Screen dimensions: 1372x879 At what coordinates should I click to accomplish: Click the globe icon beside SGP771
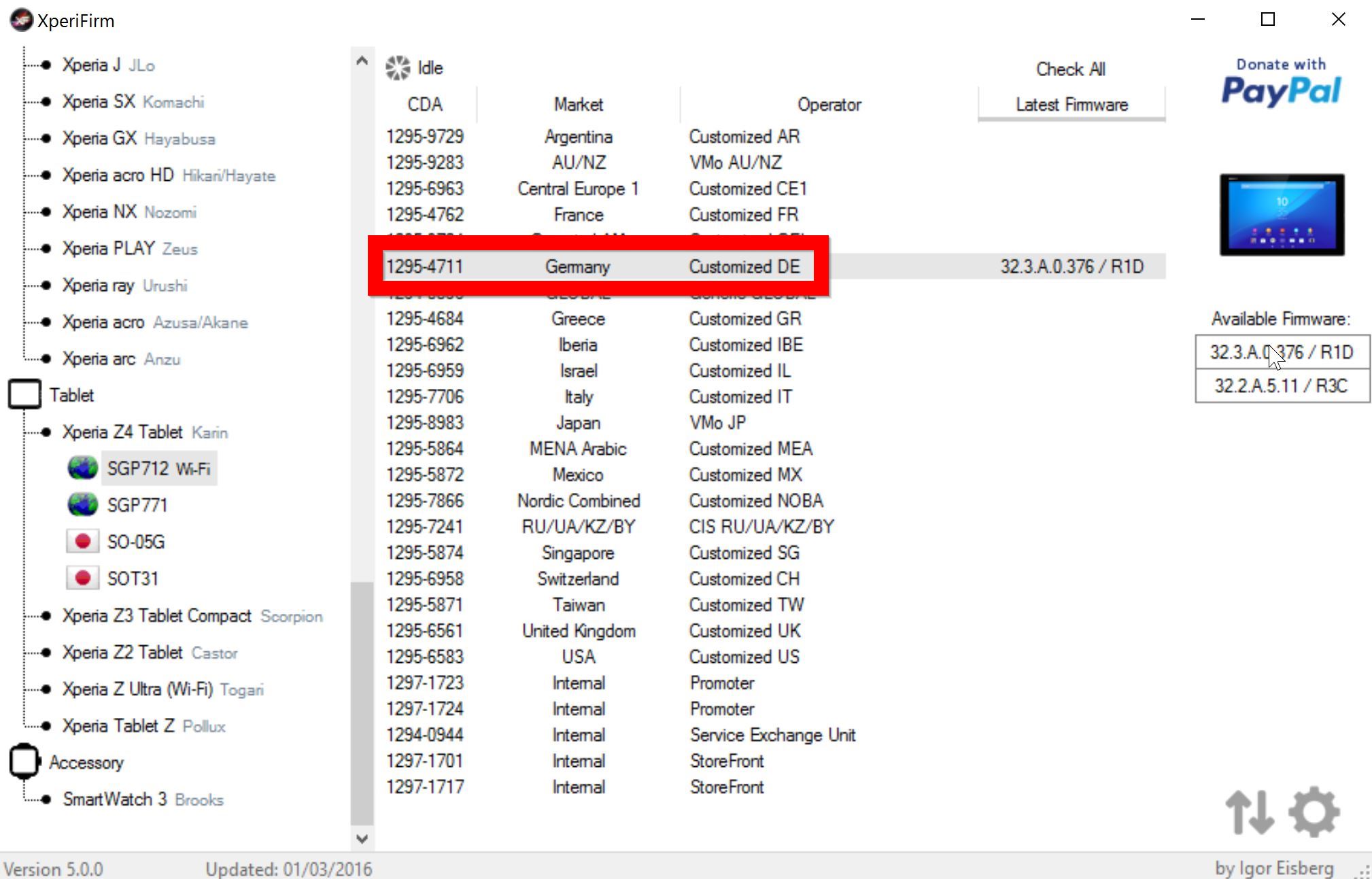82,504
